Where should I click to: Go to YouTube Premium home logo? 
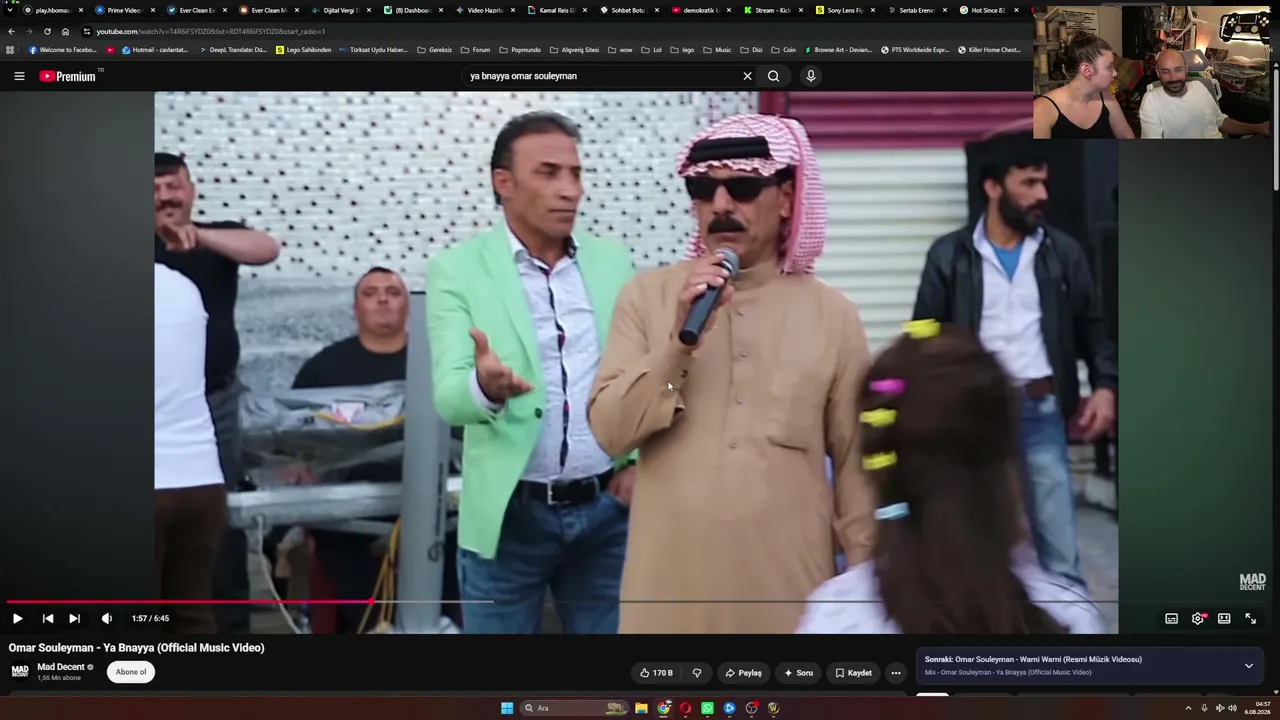click(68, 76)
